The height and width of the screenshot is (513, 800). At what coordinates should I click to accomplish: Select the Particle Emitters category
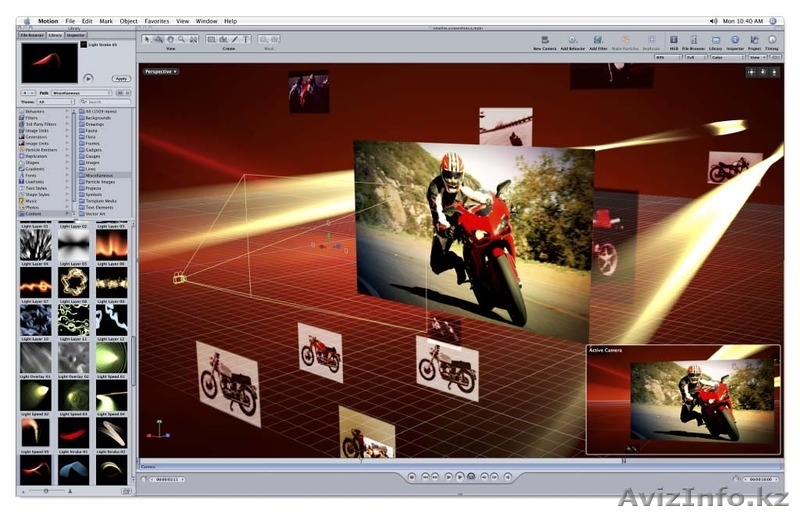(40, 150)
